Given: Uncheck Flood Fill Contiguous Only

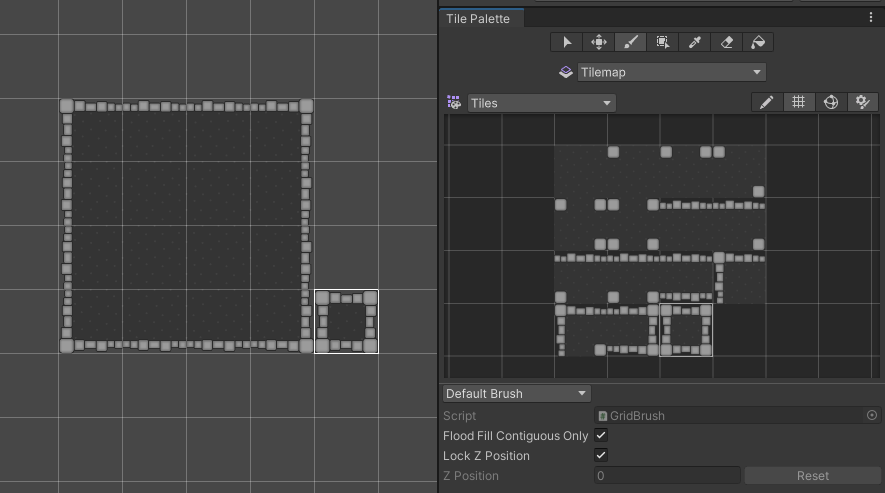Looking at the screenshot, I should click(x=601, y=436).
